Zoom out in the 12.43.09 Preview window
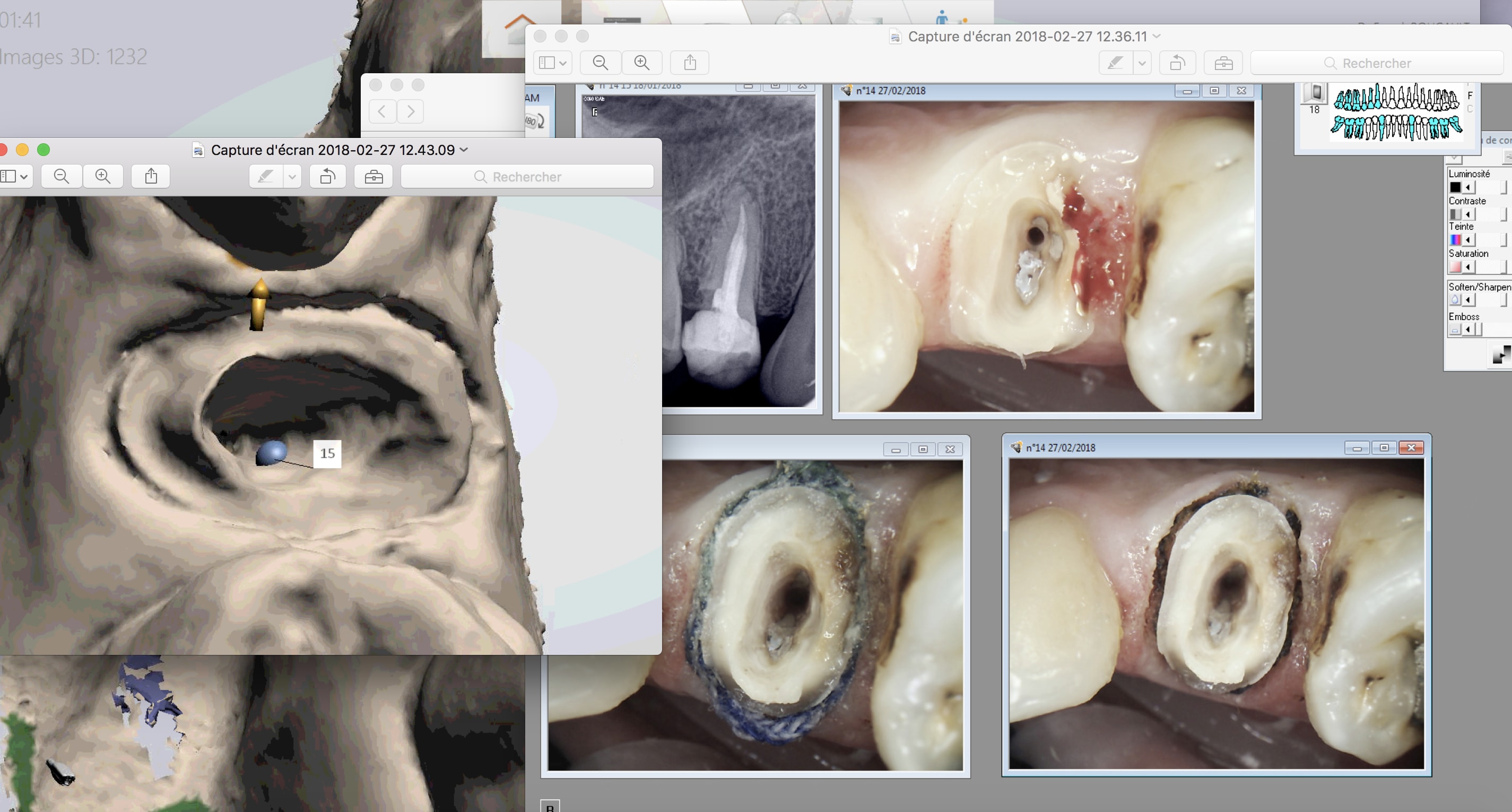This screenshot has height=812, width=1512. pos(61,176)
